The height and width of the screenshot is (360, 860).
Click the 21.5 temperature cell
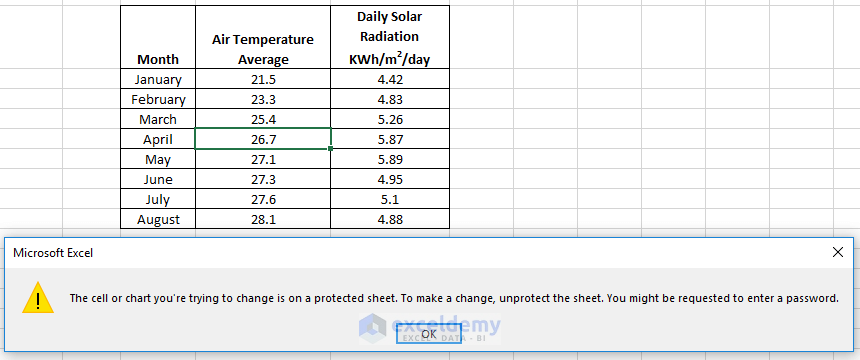(x=263, y=79)
